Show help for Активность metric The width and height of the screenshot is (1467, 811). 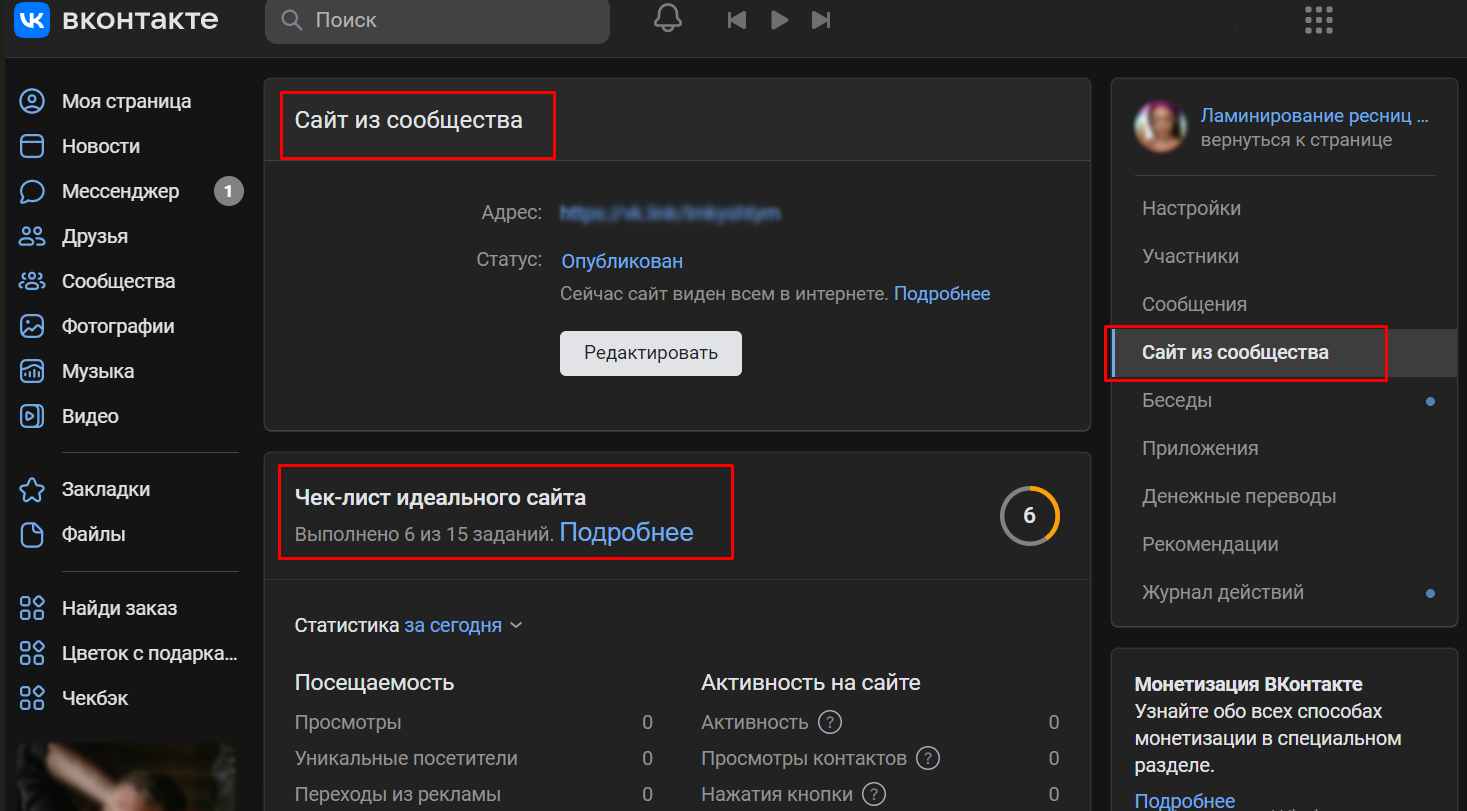[829, 722]
